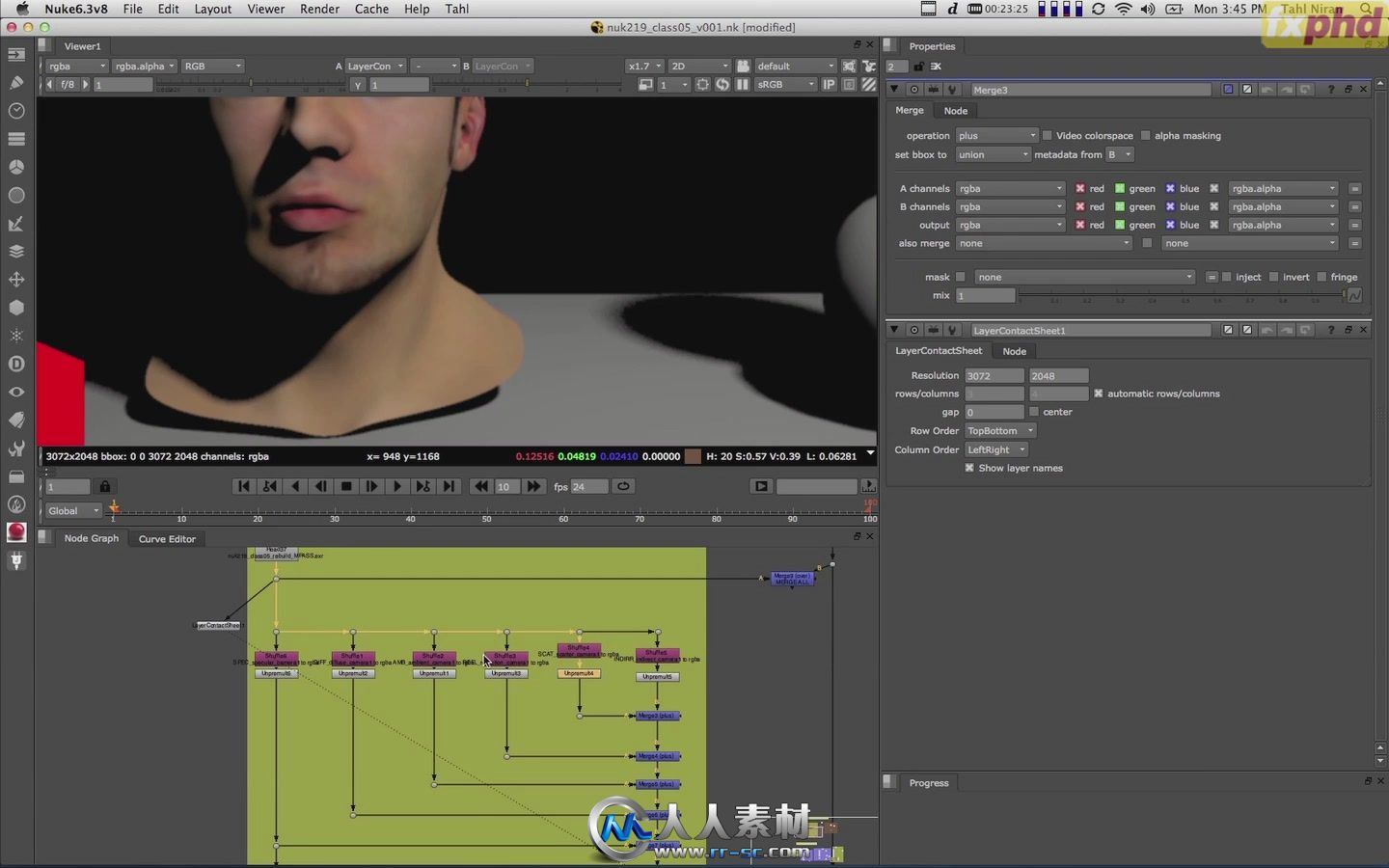Viewport: 1389px width, 868px height.
Task: Click the loop mode button
Action: [x=624, y=487]
